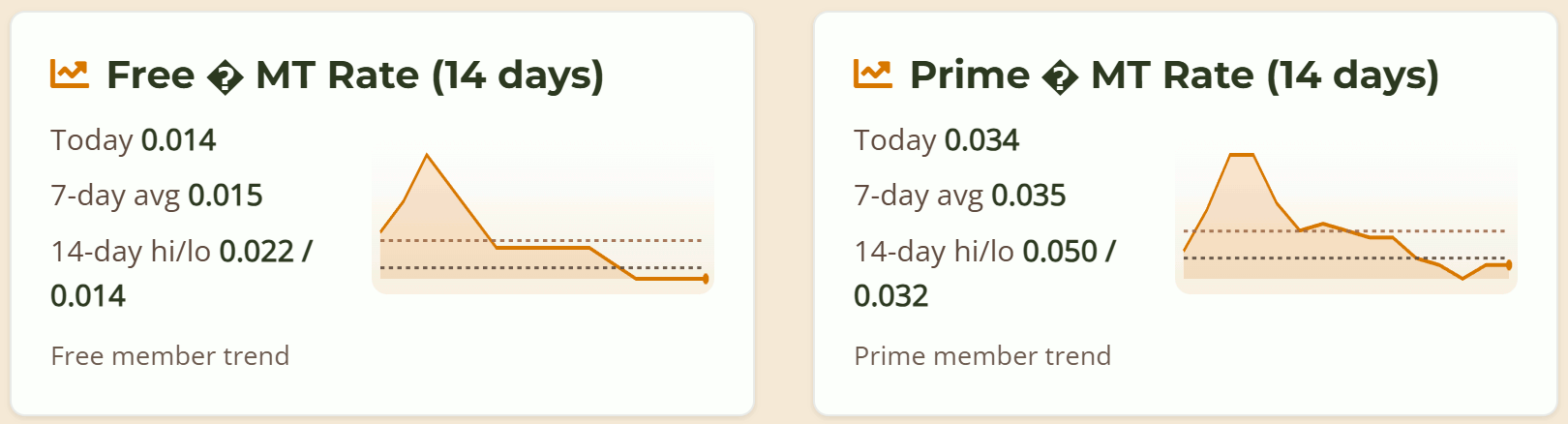Click the Free card low value 0.014 below hi/lo
This screenshot has width=1568, height=424.
[x=88, y=296]
